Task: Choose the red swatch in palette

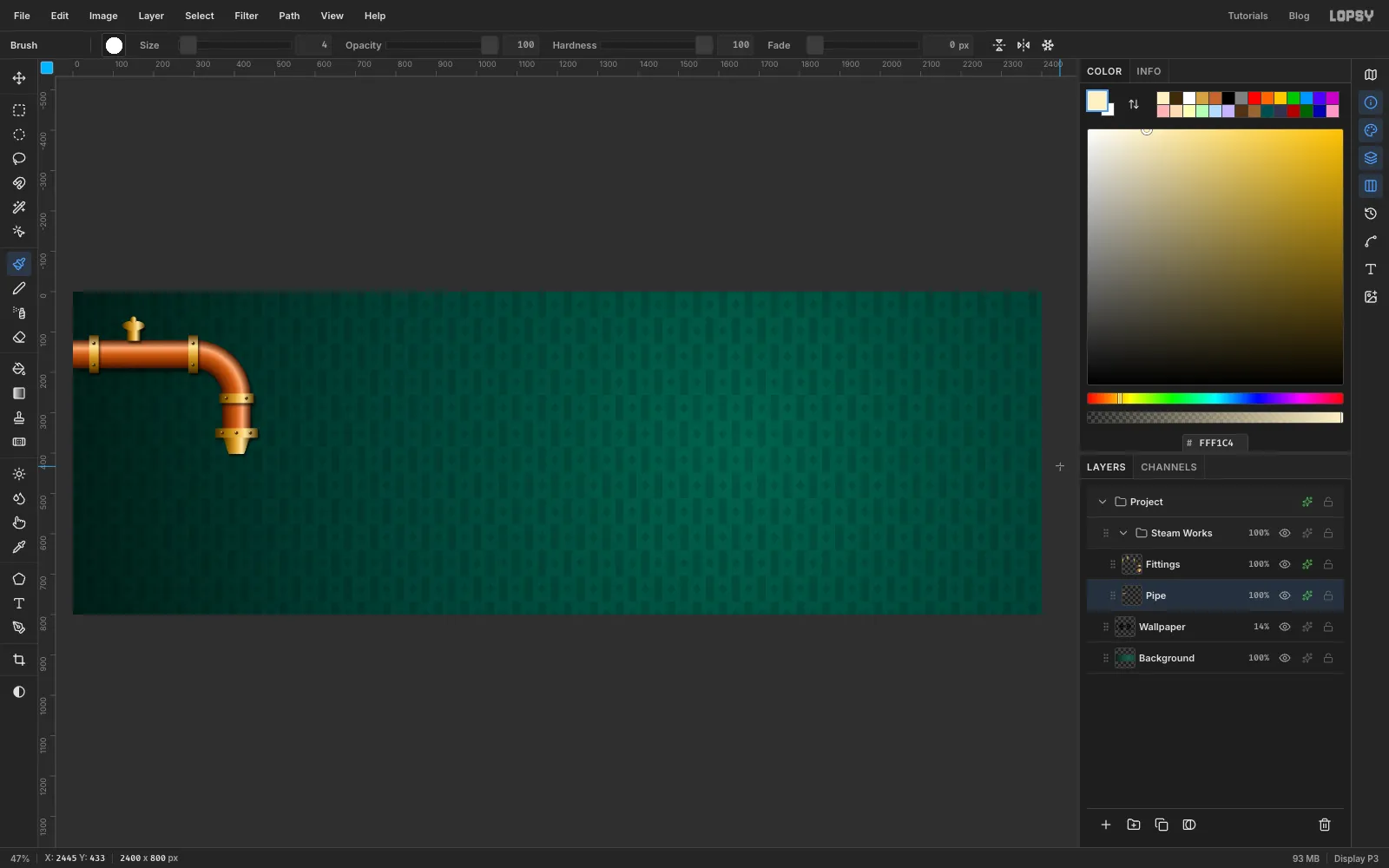Action: pos(1254,98)
